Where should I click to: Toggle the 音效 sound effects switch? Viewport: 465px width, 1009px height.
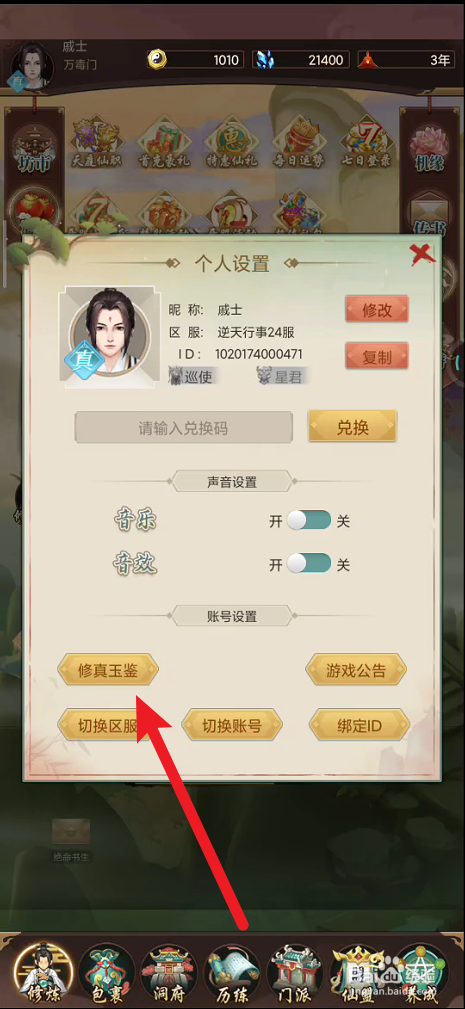coord(309,564)
